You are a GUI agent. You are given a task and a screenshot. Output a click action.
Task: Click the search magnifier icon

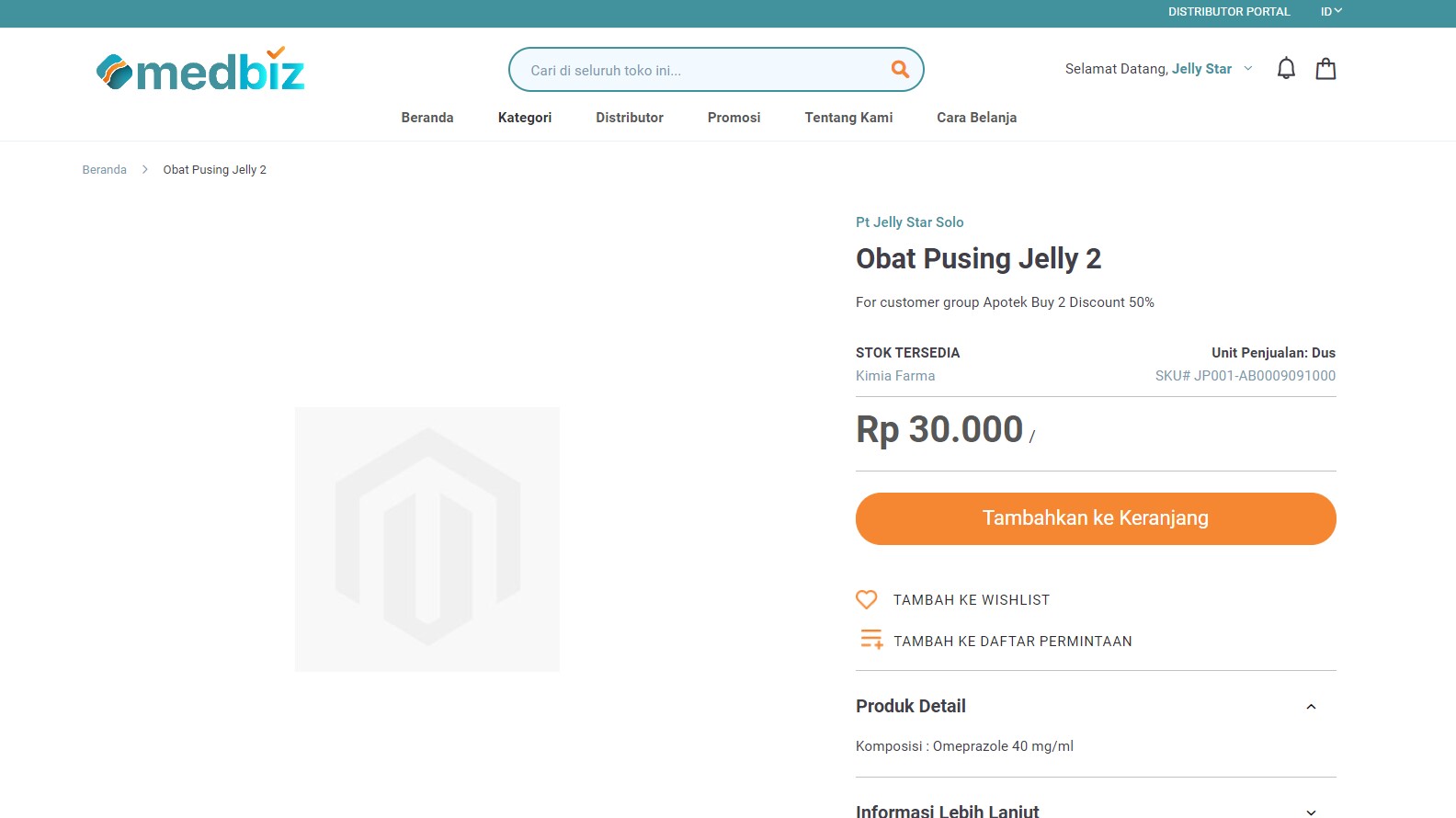click(898, 69)
